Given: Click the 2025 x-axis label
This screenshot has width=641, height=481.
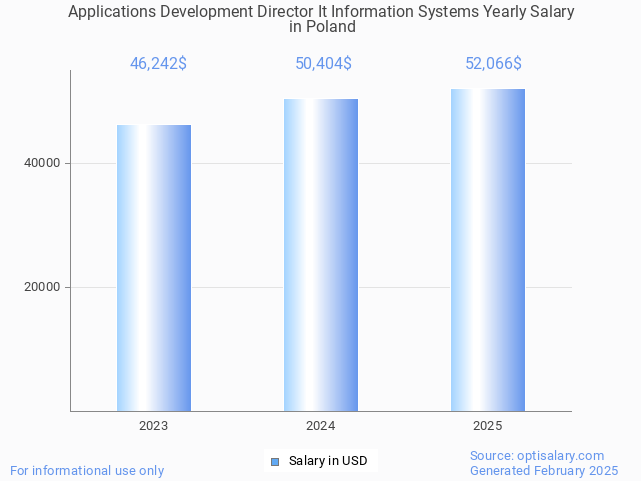Looking at the screenshot, I should point(487,426).
